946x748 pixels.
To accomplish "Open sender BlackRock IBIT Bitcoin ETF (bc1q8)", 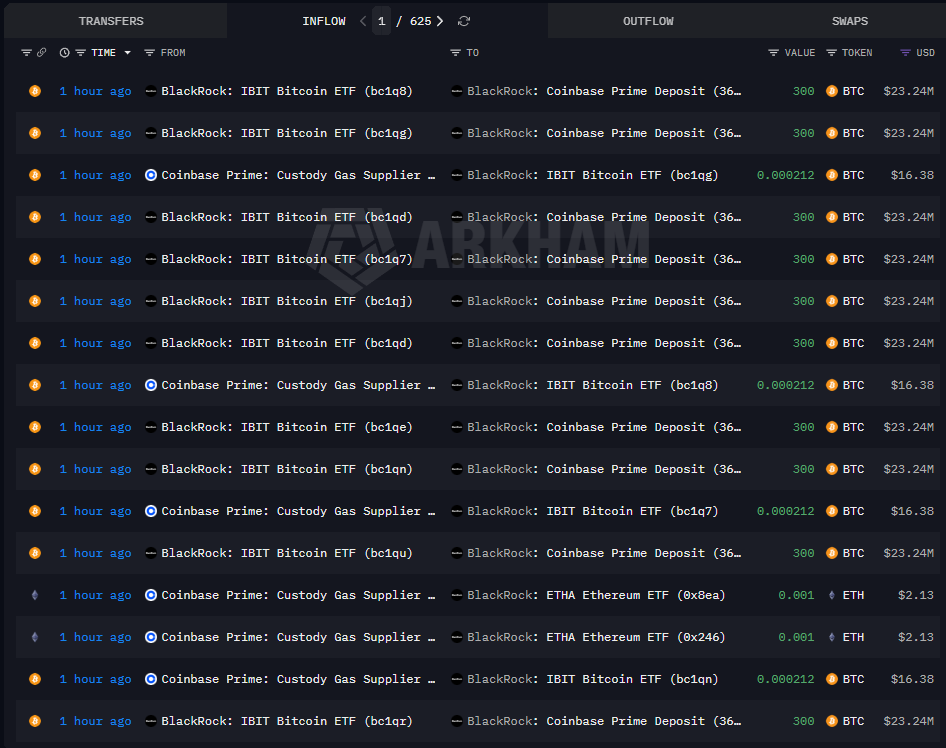I will [x=287, y=91].
